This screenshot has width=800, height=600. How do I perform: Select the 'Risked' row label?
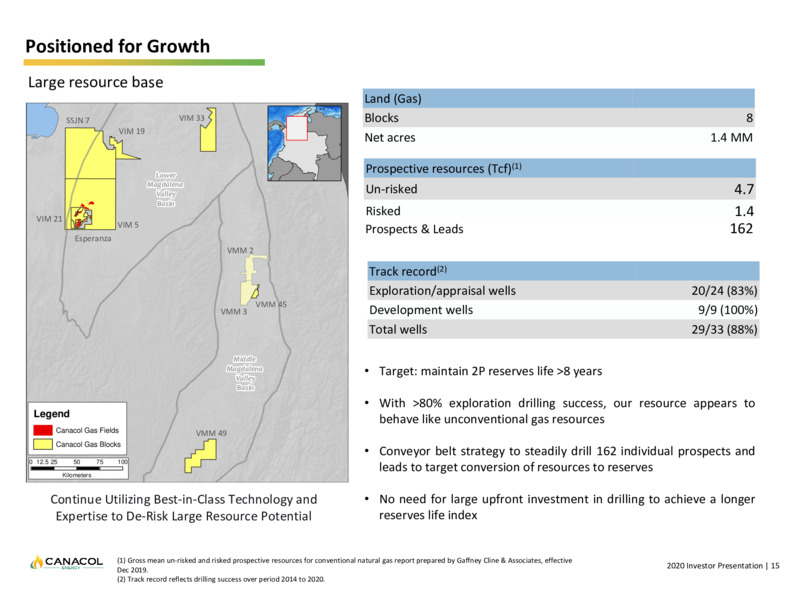click(383, 211)
